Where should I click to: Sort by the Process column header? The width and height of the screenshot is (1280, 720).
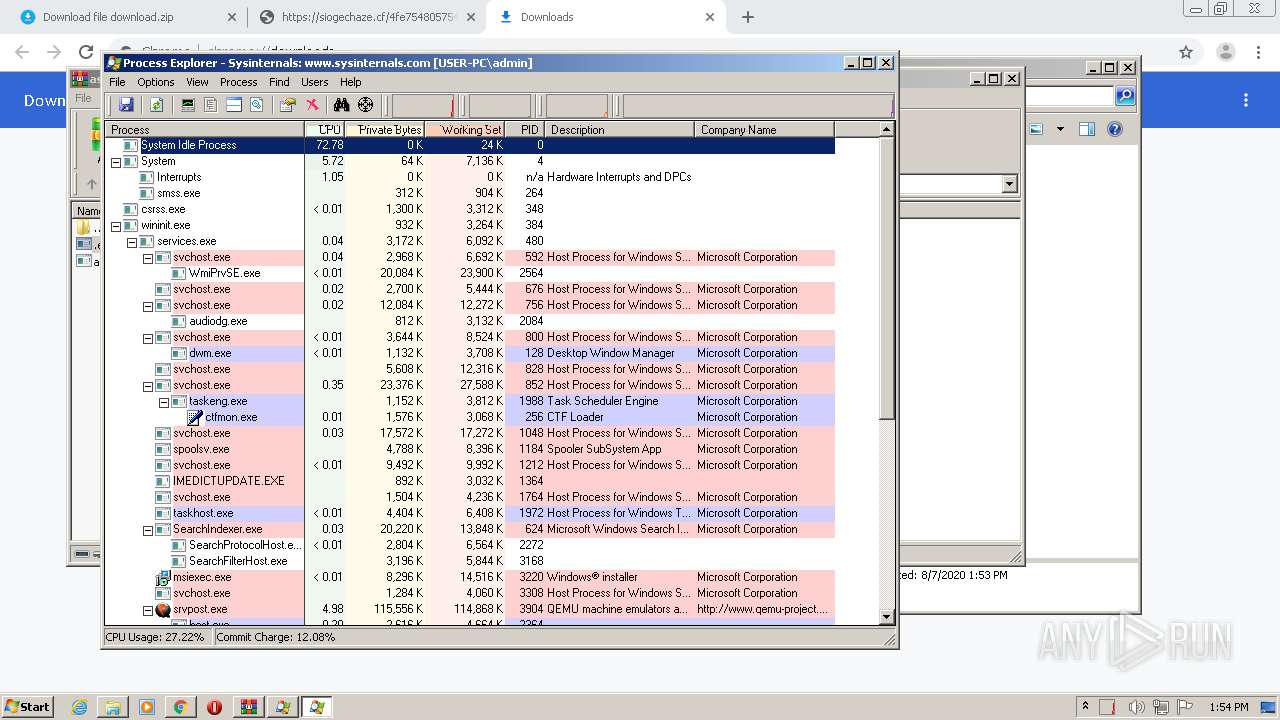click(205, 129)
